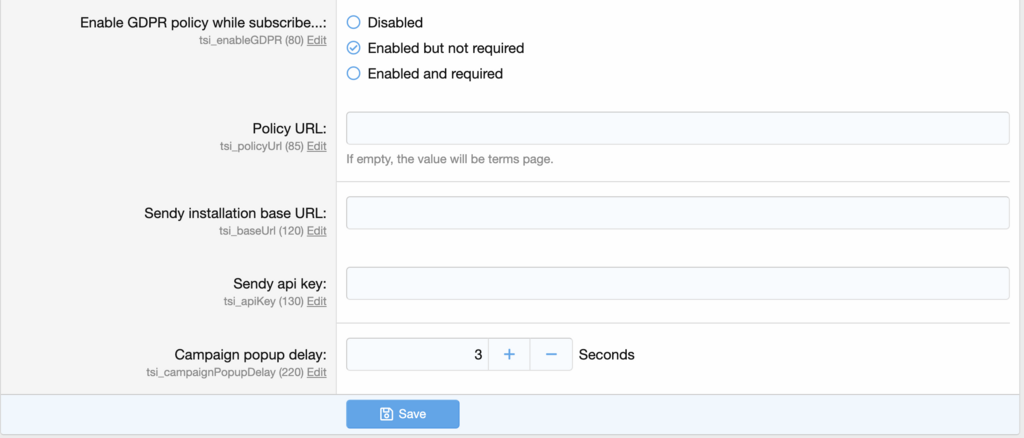Open Edit link for tsi_apiKey

click(x=316, y=301)
